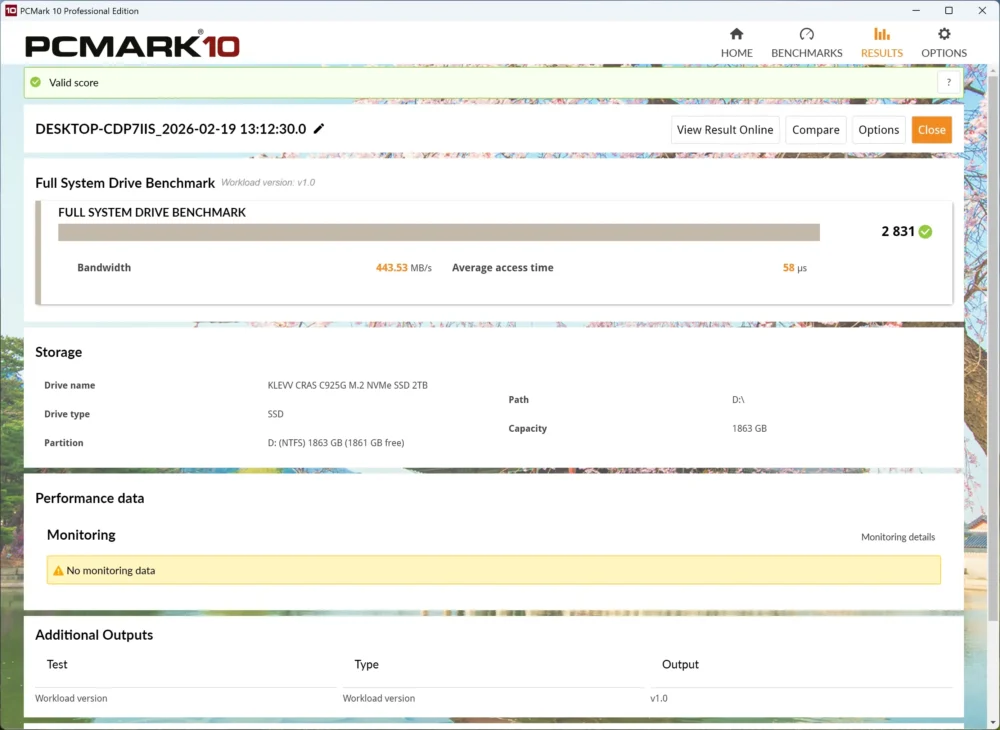The width and height of the screenshot is (1000, 730).
Task: Click the score 2 831
Action: click(x=898, y=231)
